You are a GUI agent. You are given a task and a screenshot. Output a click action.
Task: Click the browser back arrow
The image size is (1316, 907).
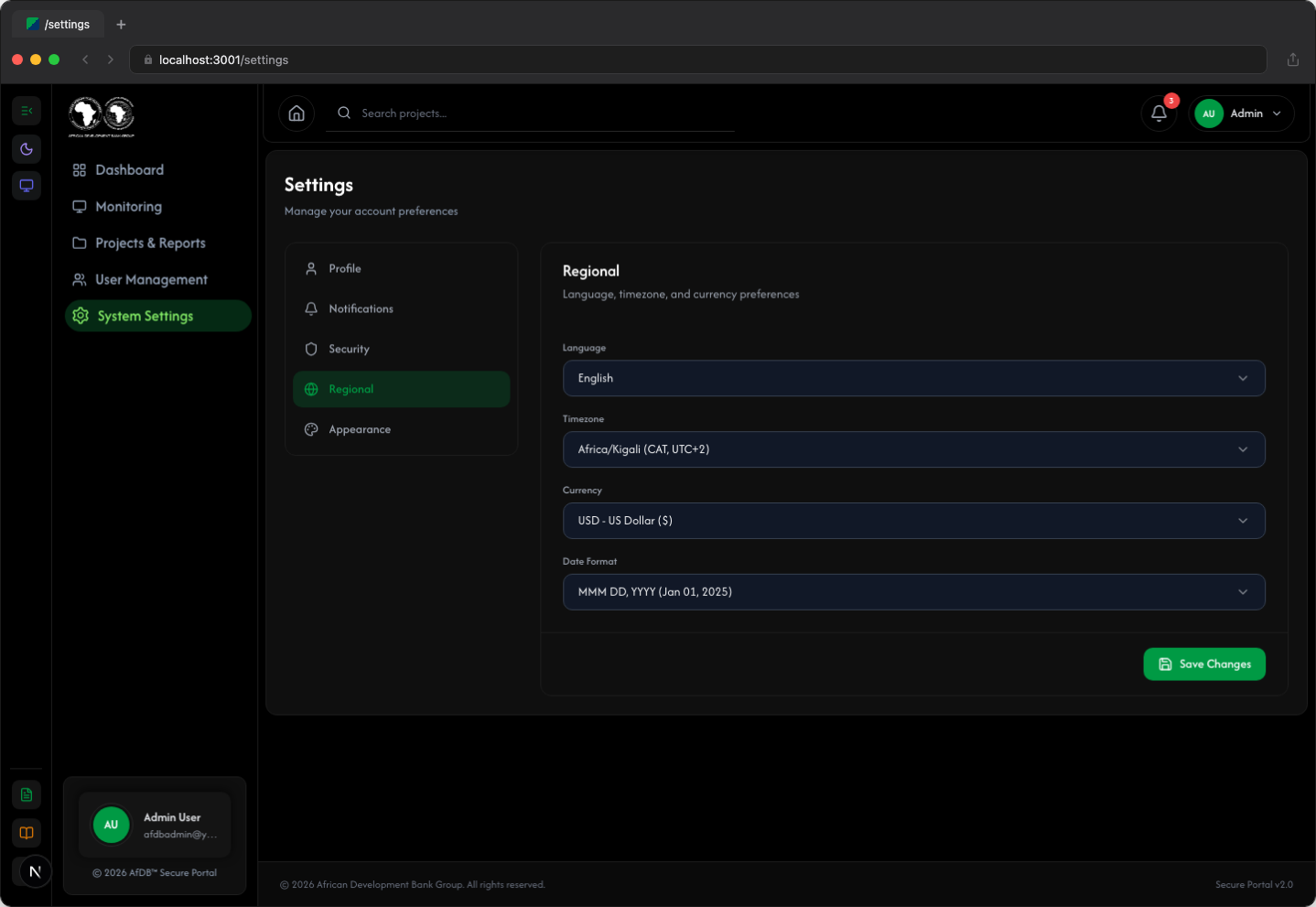click(85, 59)
